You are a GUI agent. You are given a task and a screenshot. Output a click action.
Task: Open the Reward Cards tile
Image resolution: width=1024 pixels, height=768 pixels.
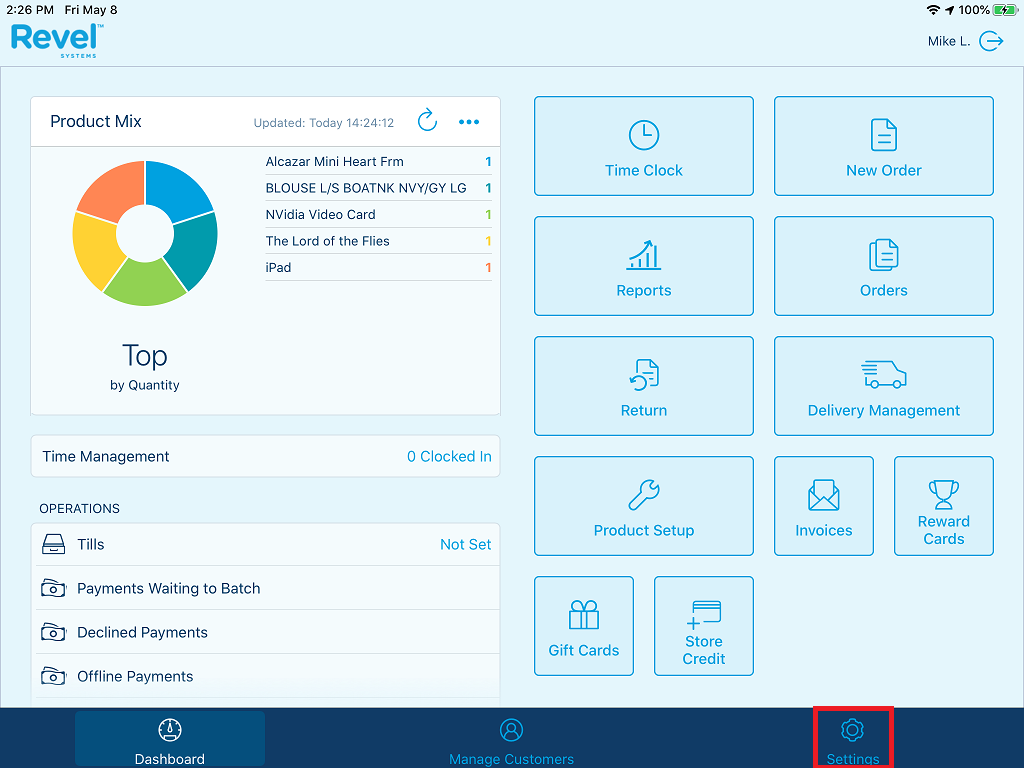pos(943,506)
